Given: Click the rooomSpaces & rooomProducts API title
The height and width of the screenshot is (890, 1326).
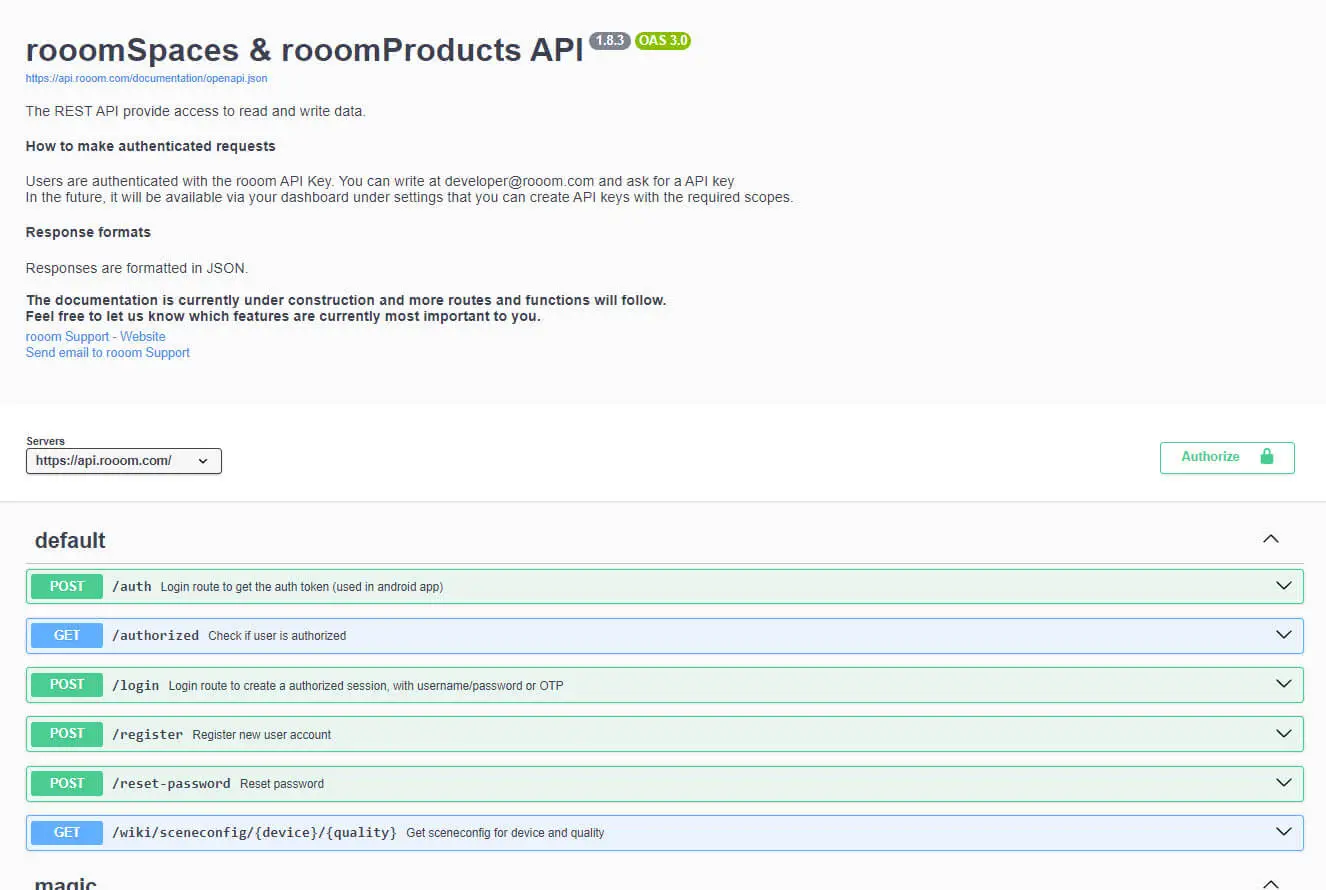Looking at the screenshot, I should [304, 50].
